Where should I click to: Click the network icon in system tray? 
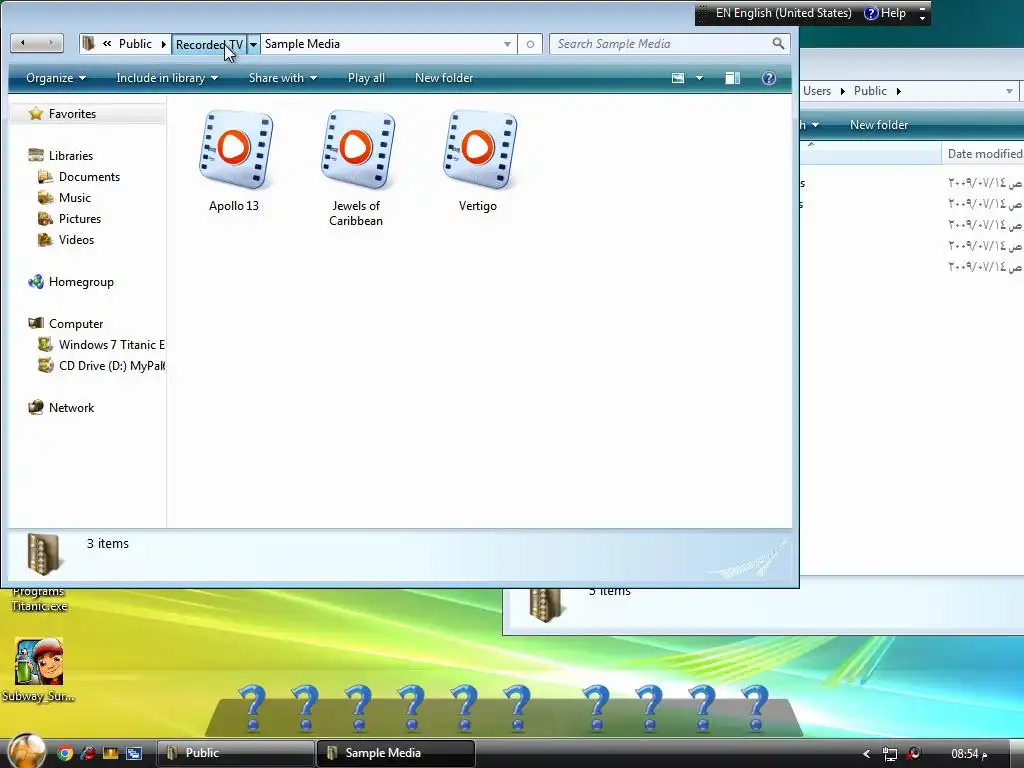click(x=889, y=754)
